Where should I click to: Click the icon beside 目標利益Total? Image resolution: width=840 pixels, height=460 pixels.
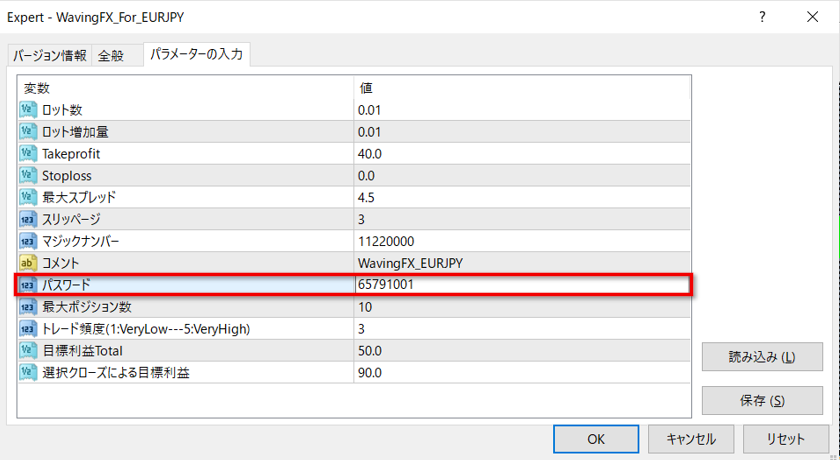(x=28, y=351)
